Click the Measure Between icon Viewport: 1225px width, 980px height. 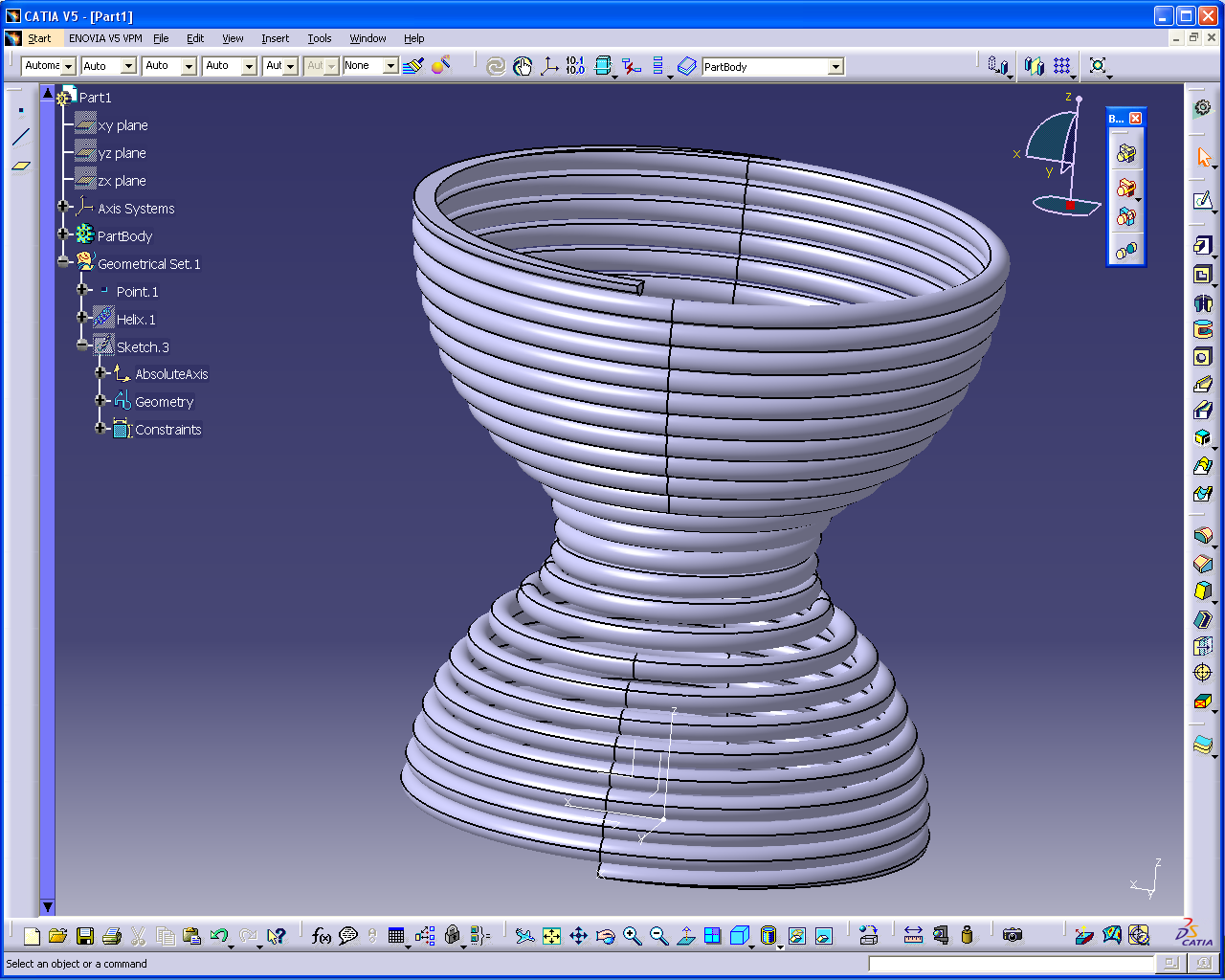pos(913,935)
